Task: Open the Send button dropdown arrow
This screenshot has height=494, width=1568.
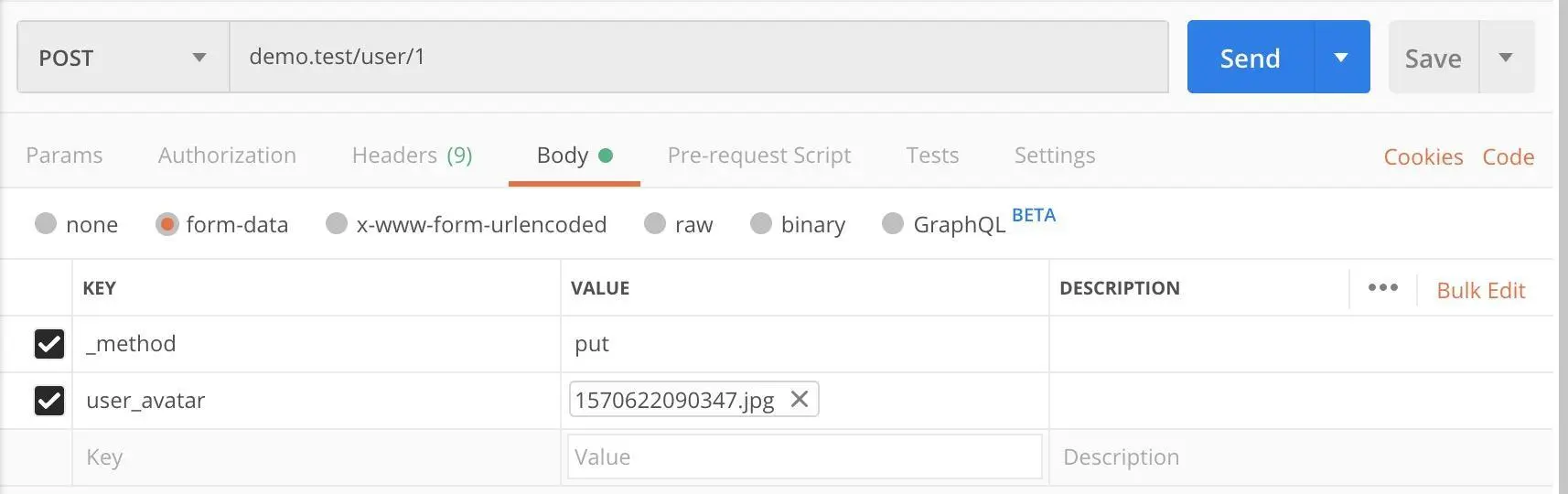Action: click(x=1341, y=58)
